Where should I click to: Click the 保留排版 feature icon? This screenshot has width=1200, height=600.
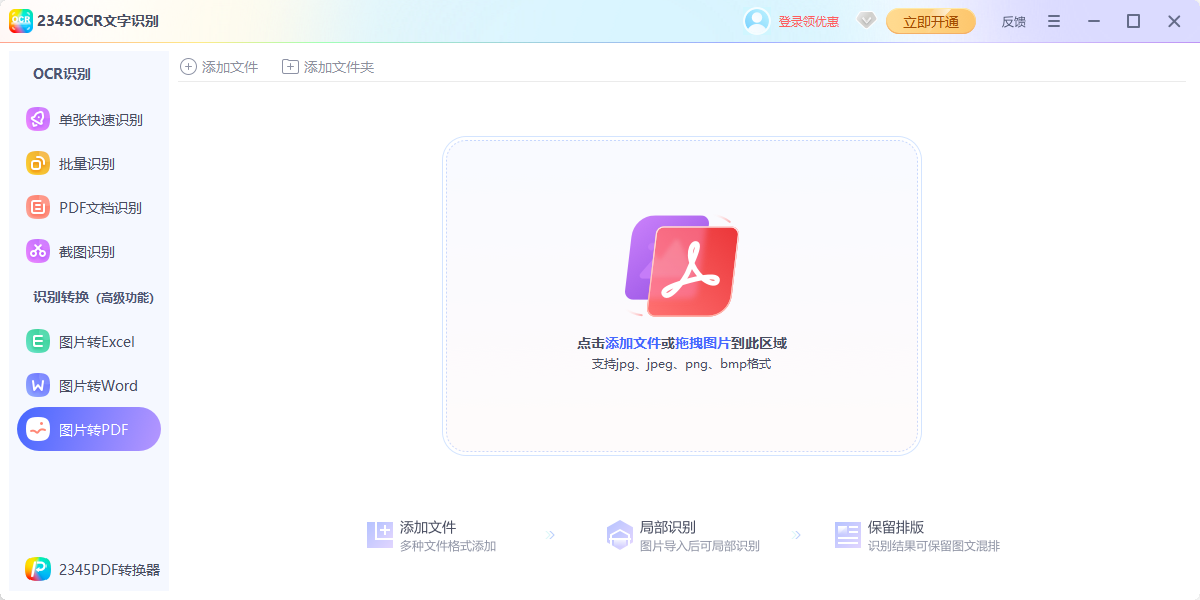pos(848,535)
